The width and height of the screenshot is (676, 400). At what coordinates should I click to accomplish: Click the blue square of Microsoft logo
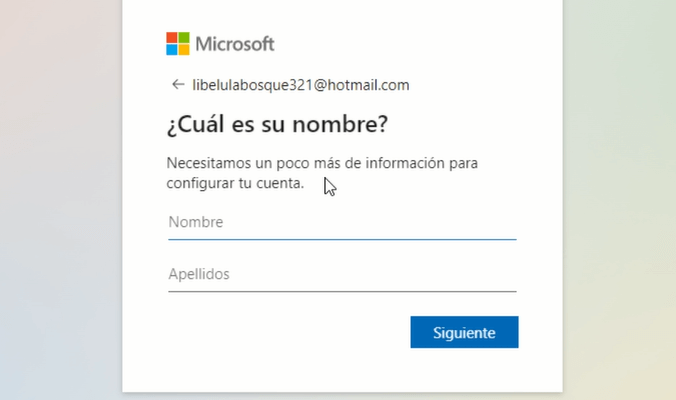point(172,50)
